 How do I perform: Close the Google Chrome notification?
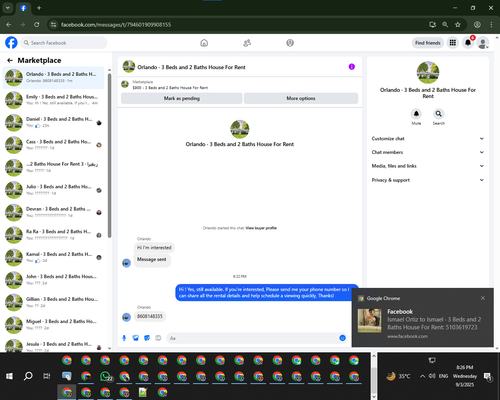tap(483, 298)
